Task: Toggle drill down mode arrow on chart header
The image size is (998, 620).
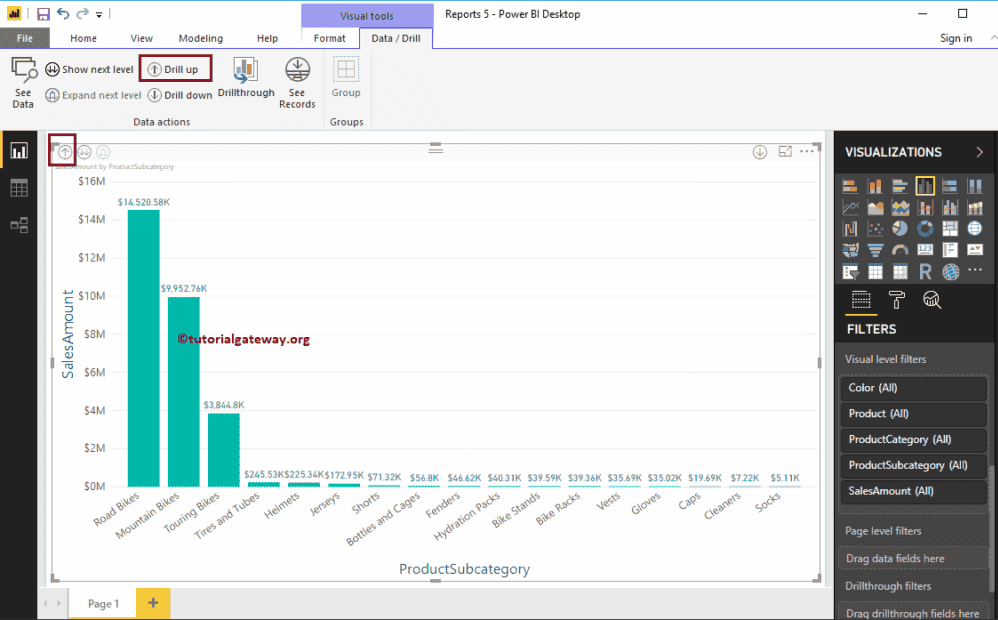Action: (760, 152)
